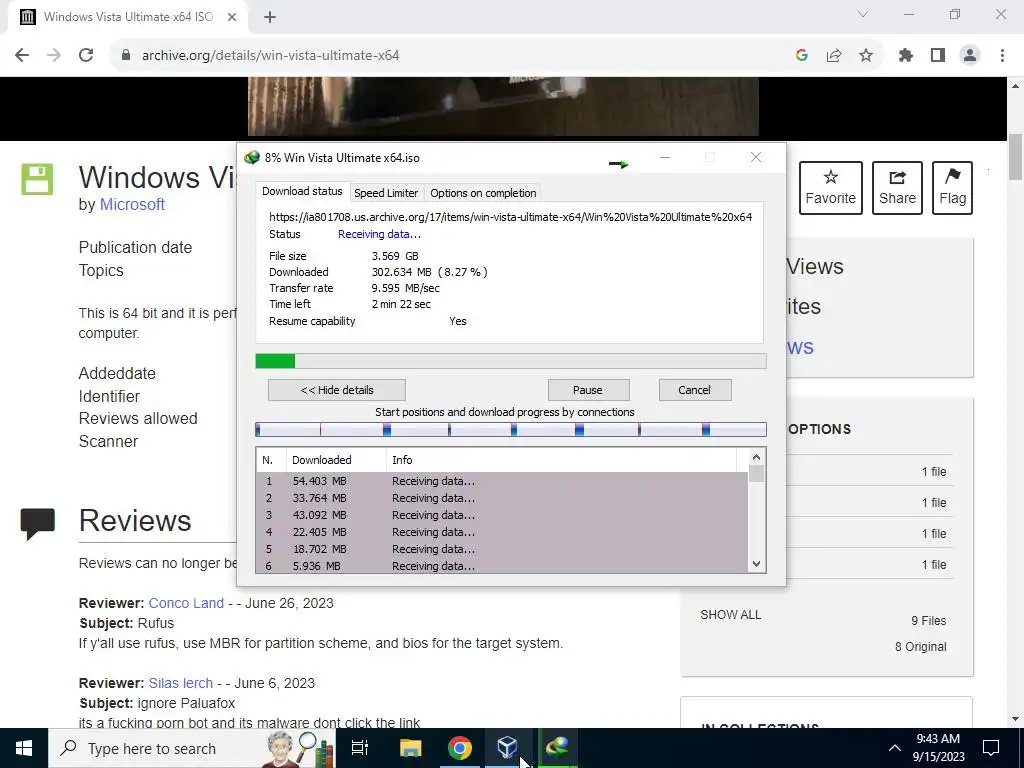Reload the archive.org page

86,56
